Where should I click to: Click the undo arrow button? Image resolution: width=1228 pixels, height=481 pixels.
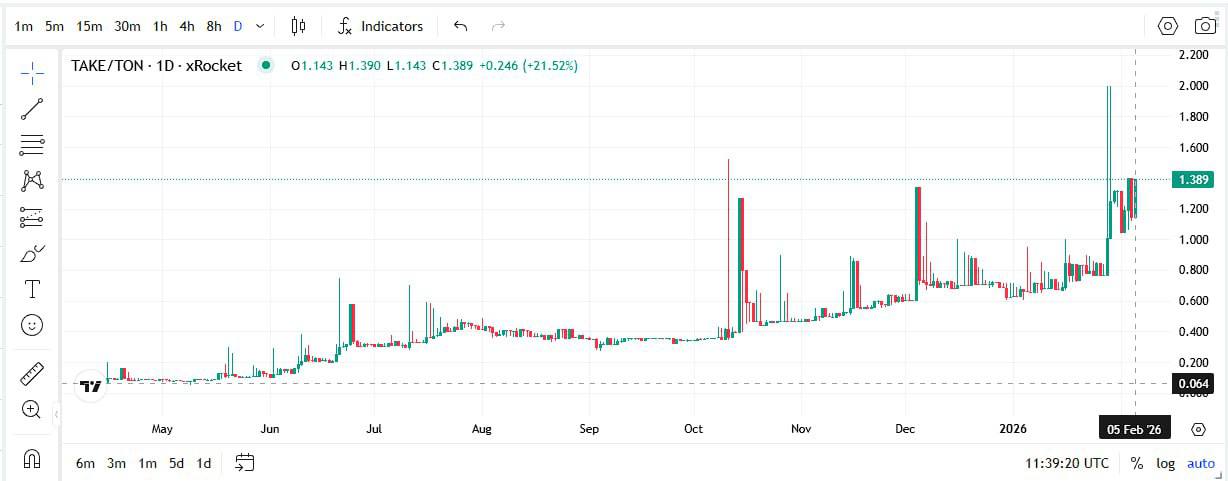pos(460,26)
